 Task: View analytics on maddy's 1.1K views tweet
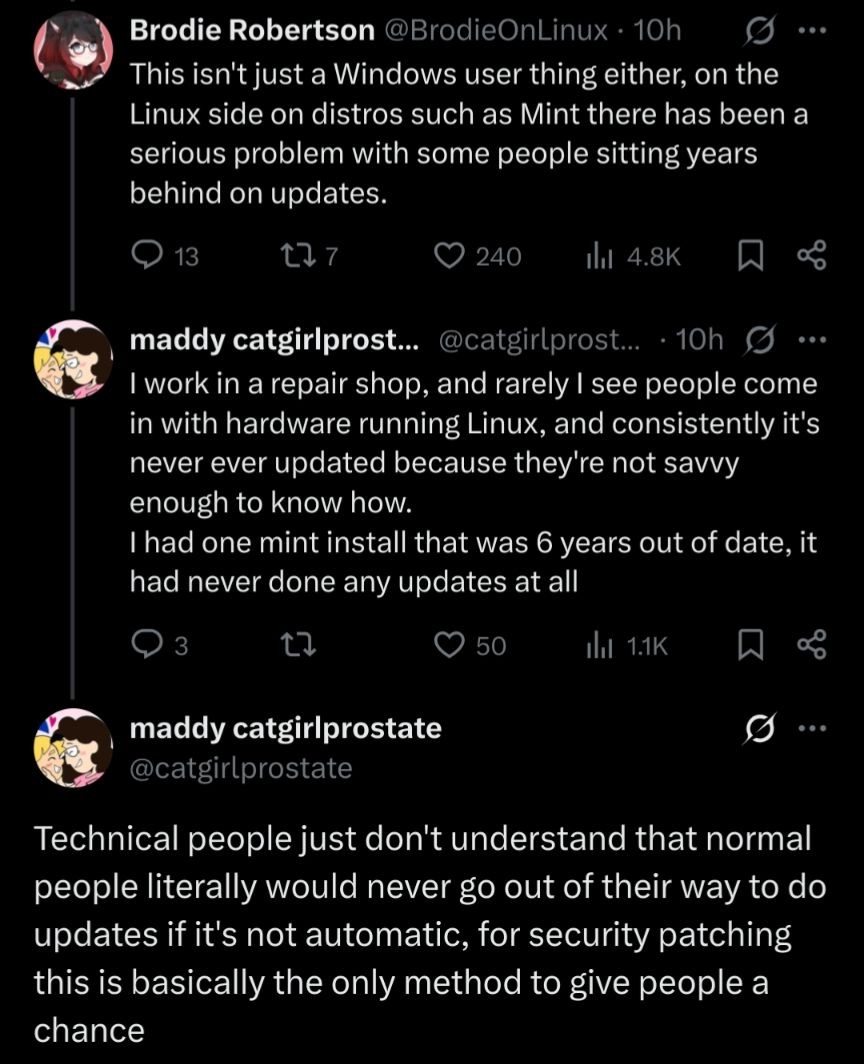click(x=599, y=647)
